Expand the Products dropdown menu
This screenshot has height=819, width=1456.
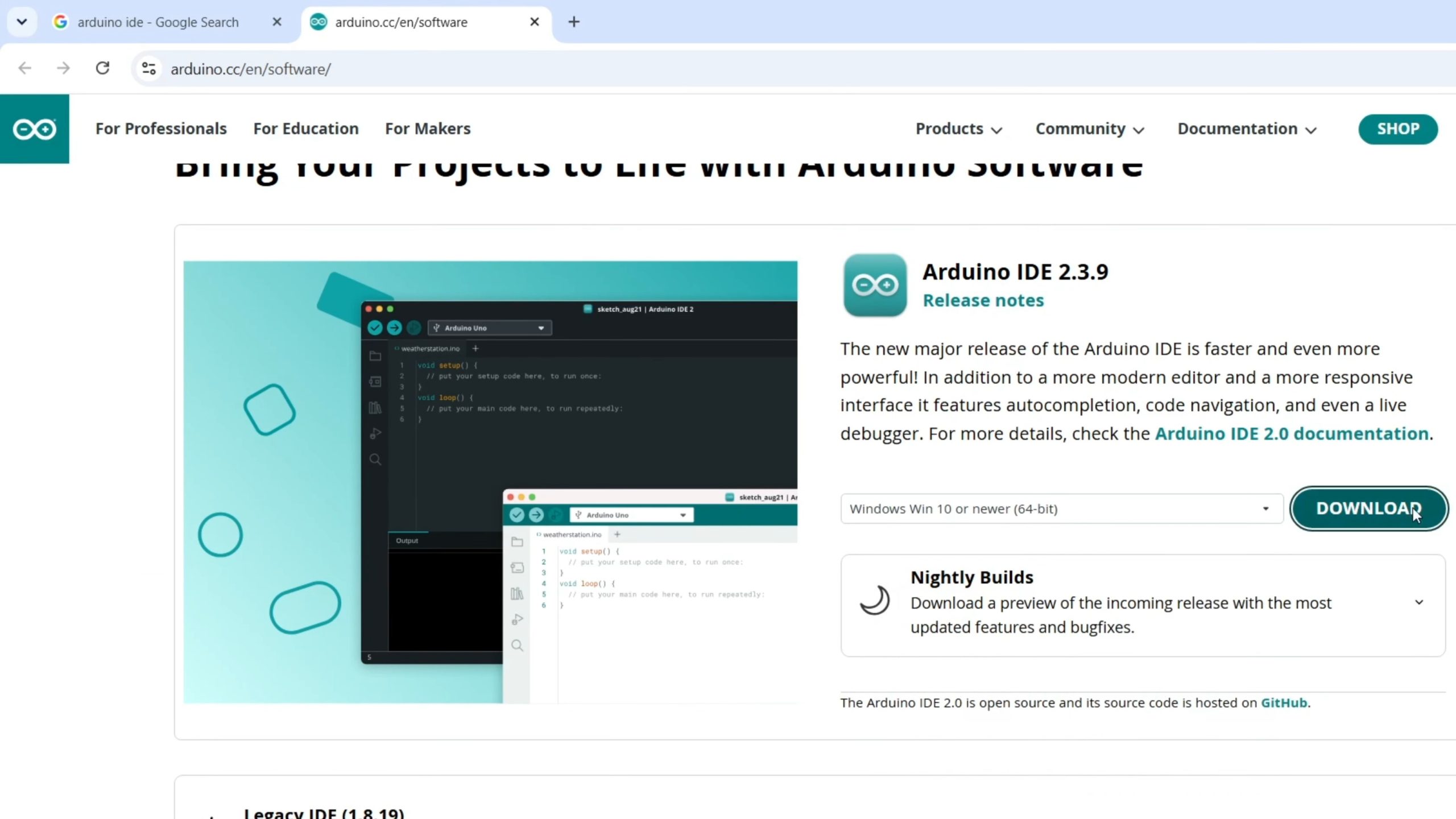click(959, 129)
